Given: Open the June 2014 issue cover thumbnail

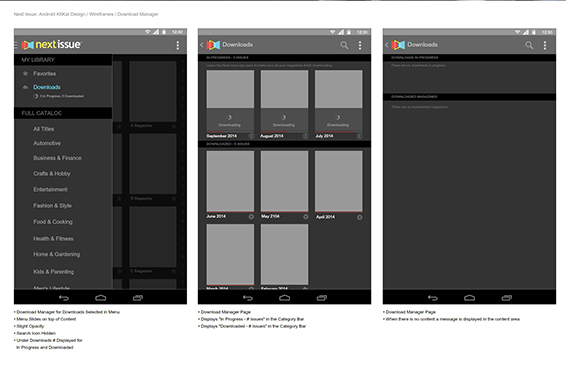Looking at the screenshot, I should coord(230,181).
